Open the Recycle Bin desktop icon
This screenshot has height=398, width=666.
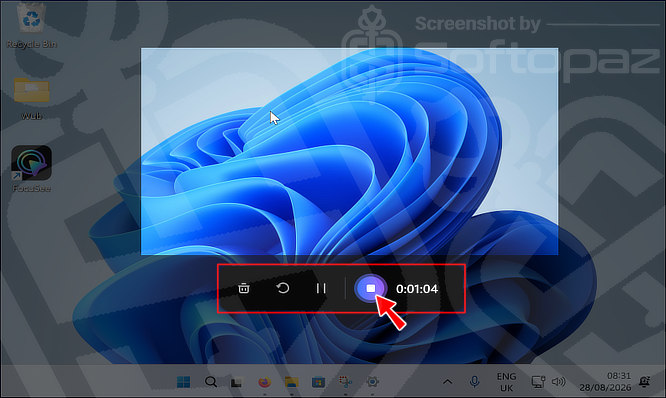(31, 25)
